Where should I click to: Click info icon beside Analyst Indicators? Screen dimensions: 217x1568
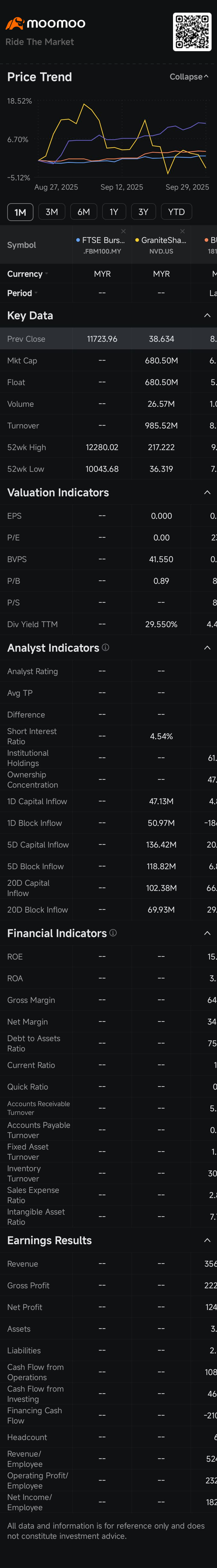pos(105,647)
